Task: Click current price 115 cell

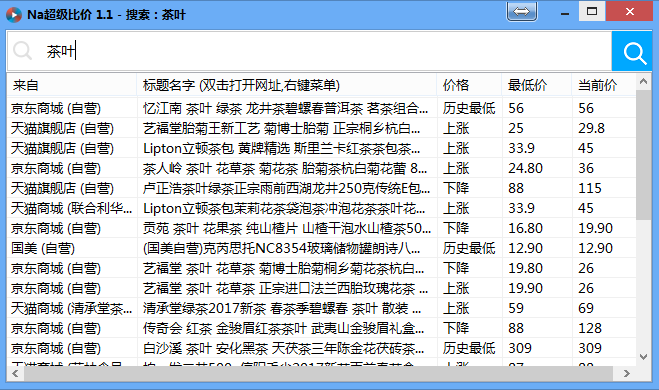Action: pos(590,188)
